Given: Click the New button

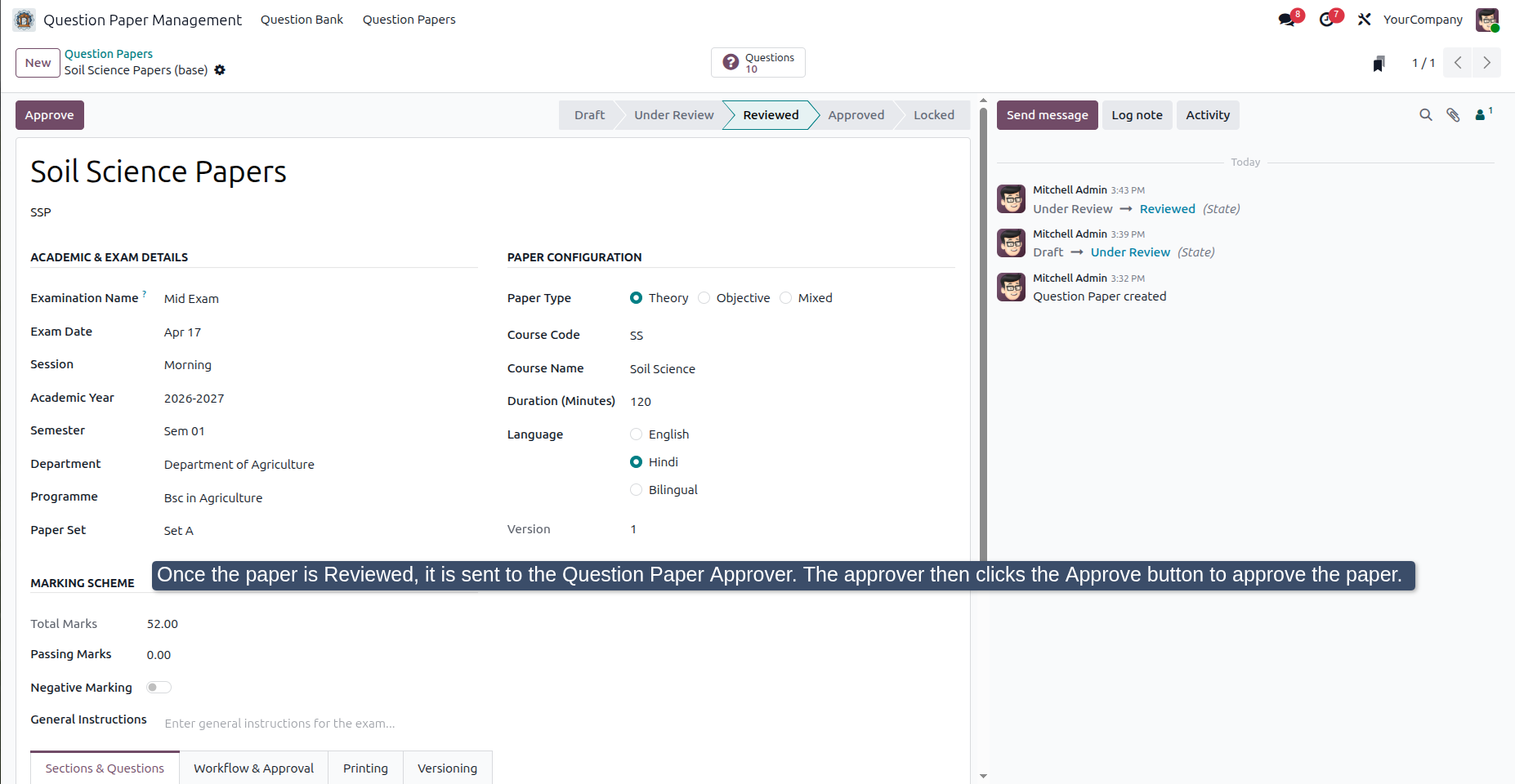Looking at the screenshot, I should pos(38,63).
